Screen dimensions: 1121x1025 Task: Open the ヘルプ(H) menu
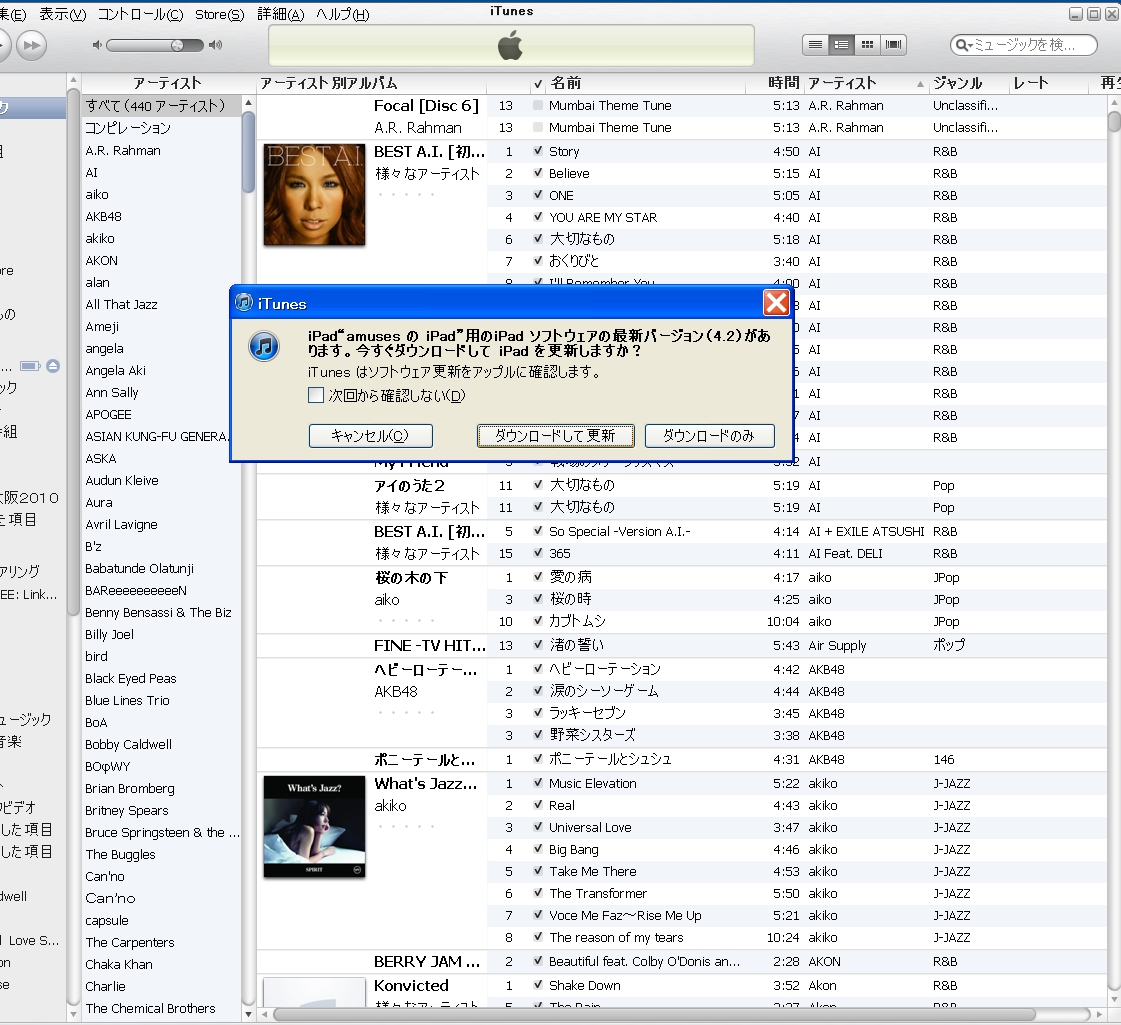pyautogui.click(x=342, y=14)
